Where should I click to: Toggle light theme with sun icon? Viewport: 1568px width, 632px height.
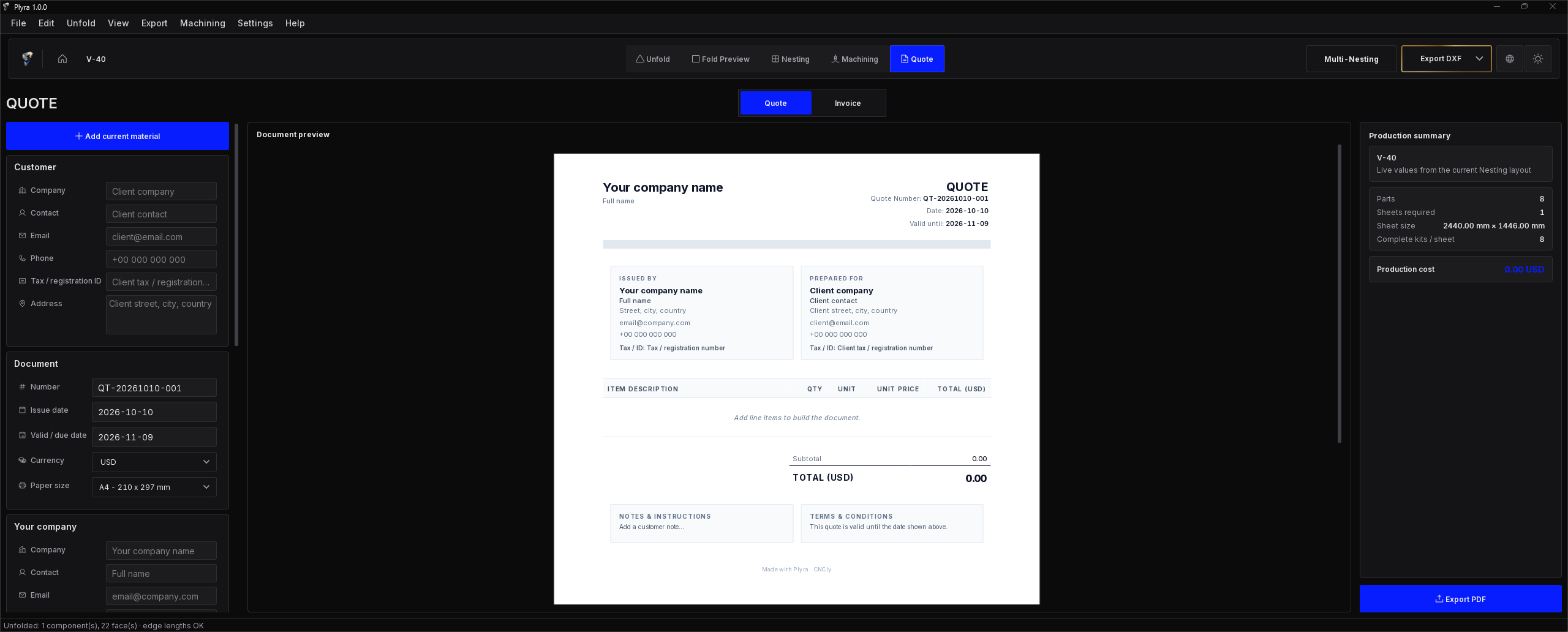pyautogui.click(x=1538, y=59)
